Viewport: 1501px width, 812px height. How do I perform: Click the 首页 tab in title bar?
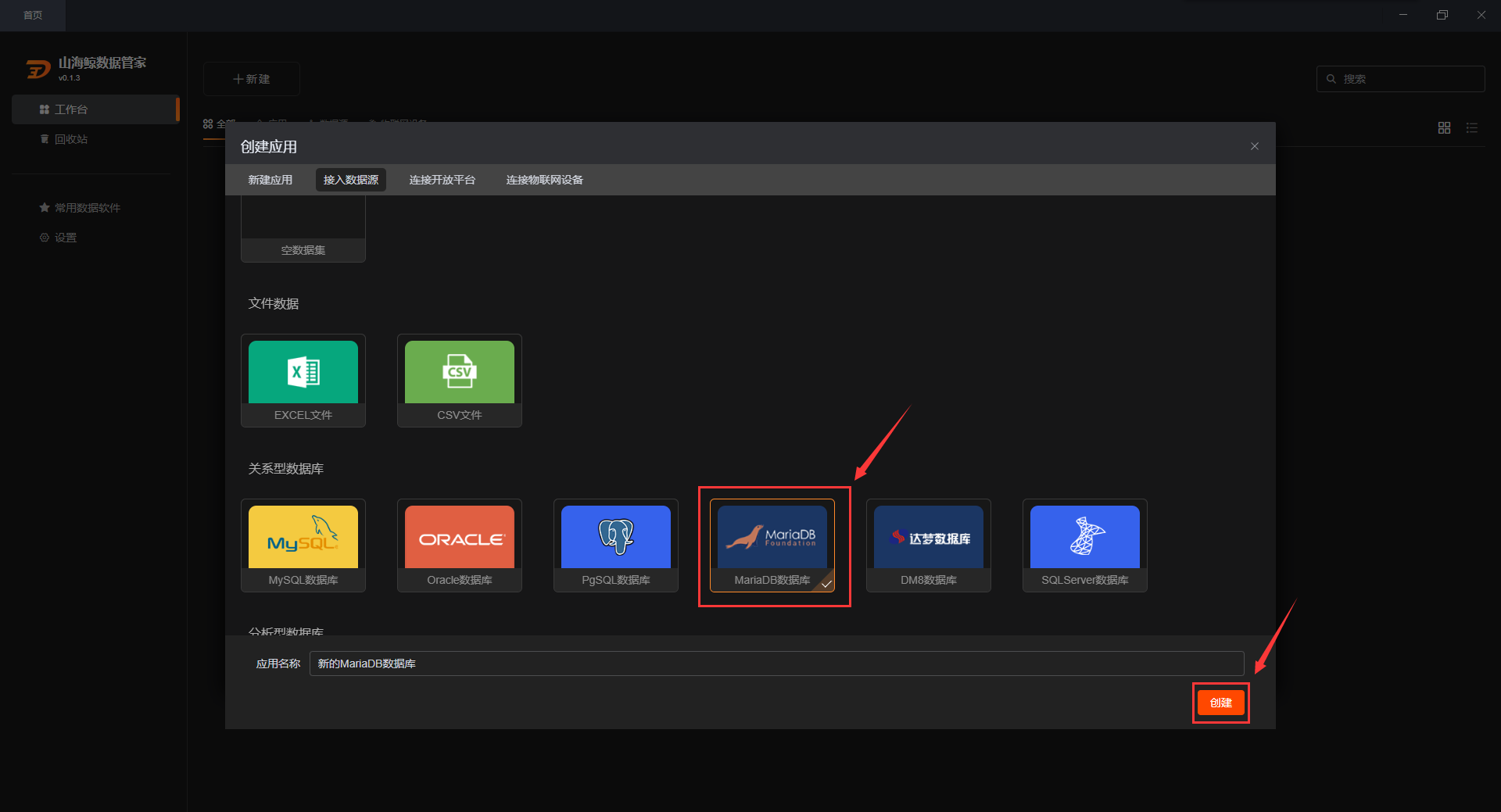(33, 16)
